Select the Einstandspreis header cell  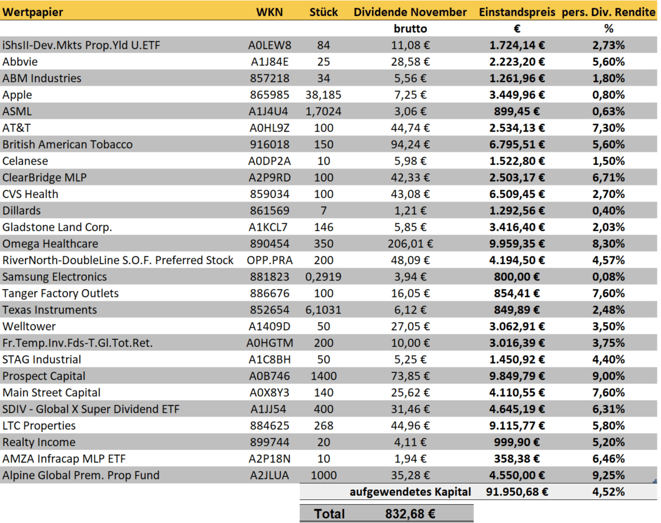click(x=517, y=12)
